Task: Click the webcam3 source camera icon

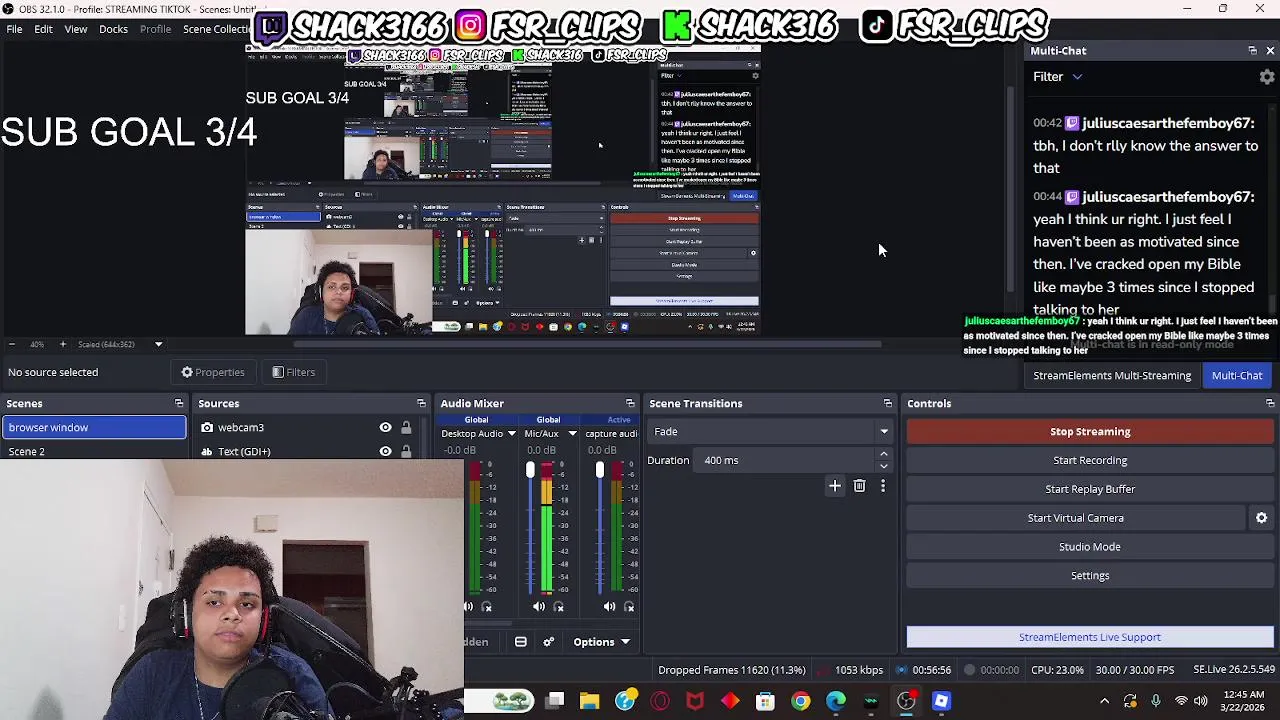Action: click(x=207, y=427)
